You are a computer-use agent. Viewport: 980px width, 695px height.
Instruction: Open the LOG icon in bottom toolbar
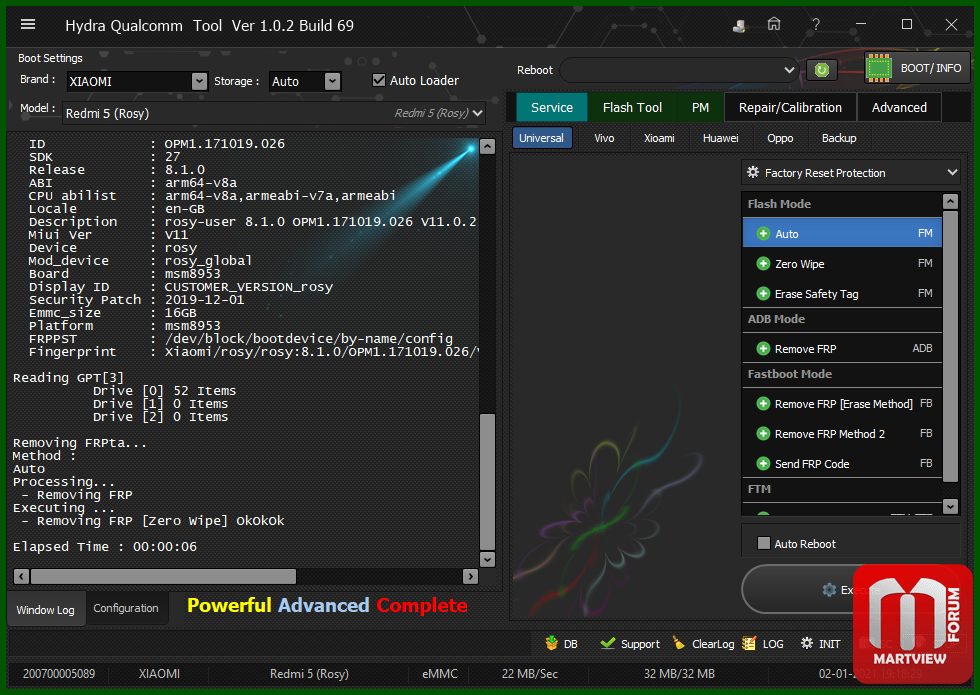click(749, 643)
